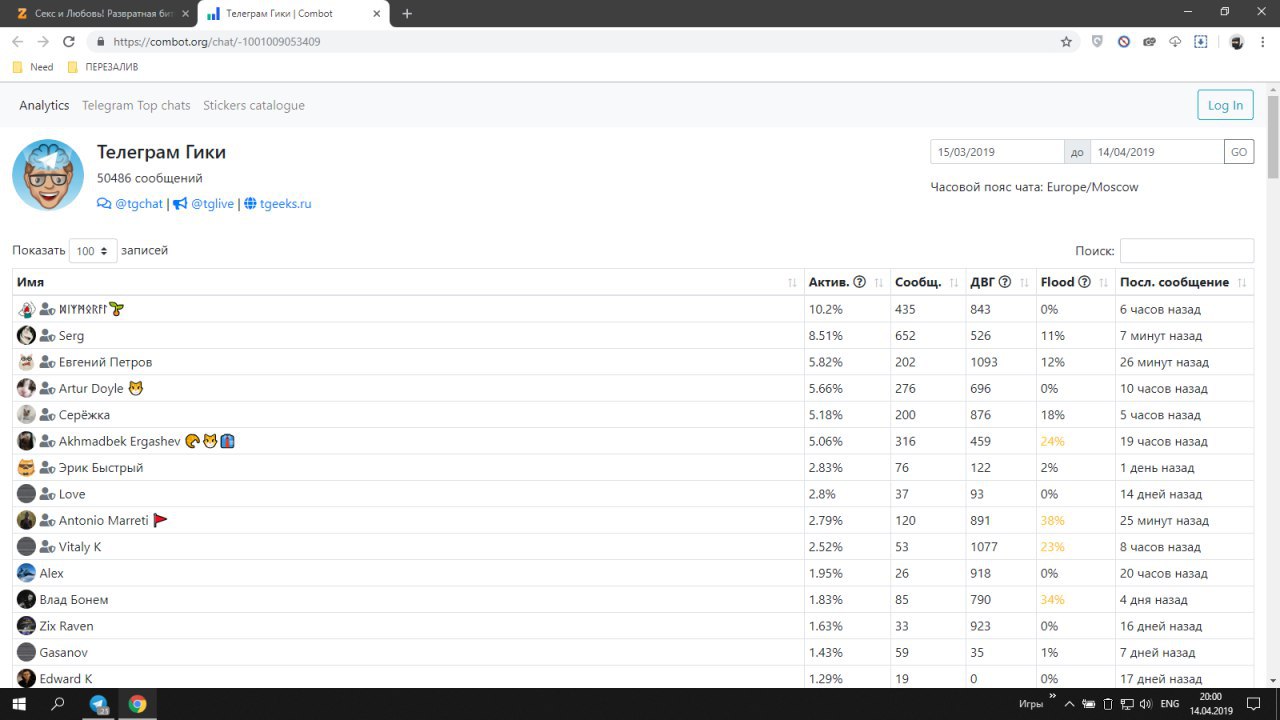Click the 50486 сообщений count
The height and width of the screenshot is (720, 1280).
150,178
